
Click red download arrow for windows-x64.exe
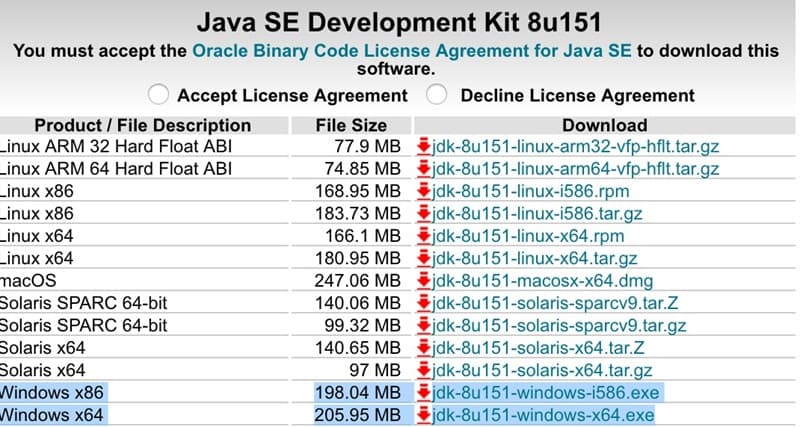(x=423, y=415)
